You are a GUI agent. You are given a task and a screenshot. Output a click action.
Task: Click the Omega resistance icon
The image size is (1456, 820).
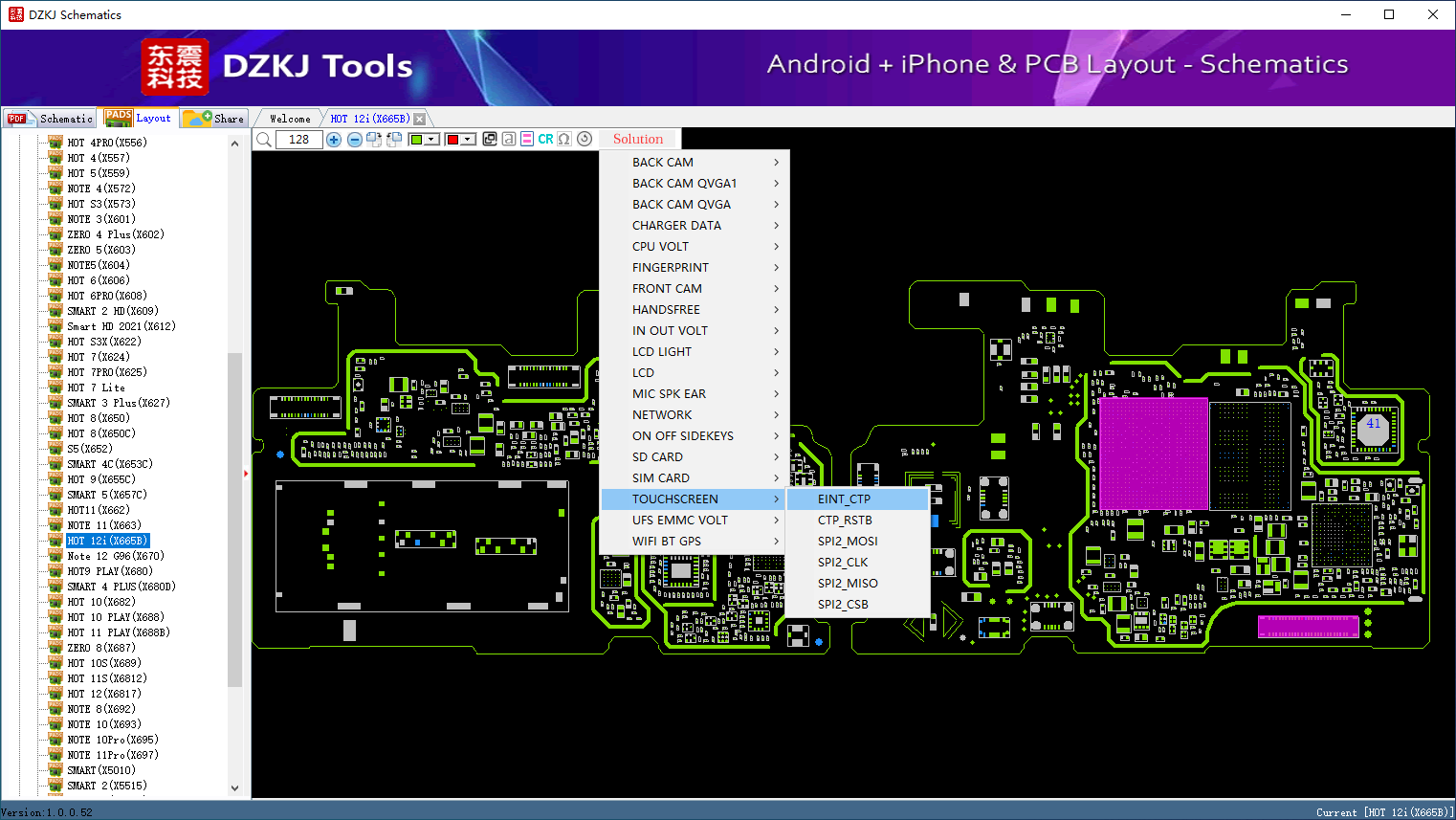pos(564,140)
